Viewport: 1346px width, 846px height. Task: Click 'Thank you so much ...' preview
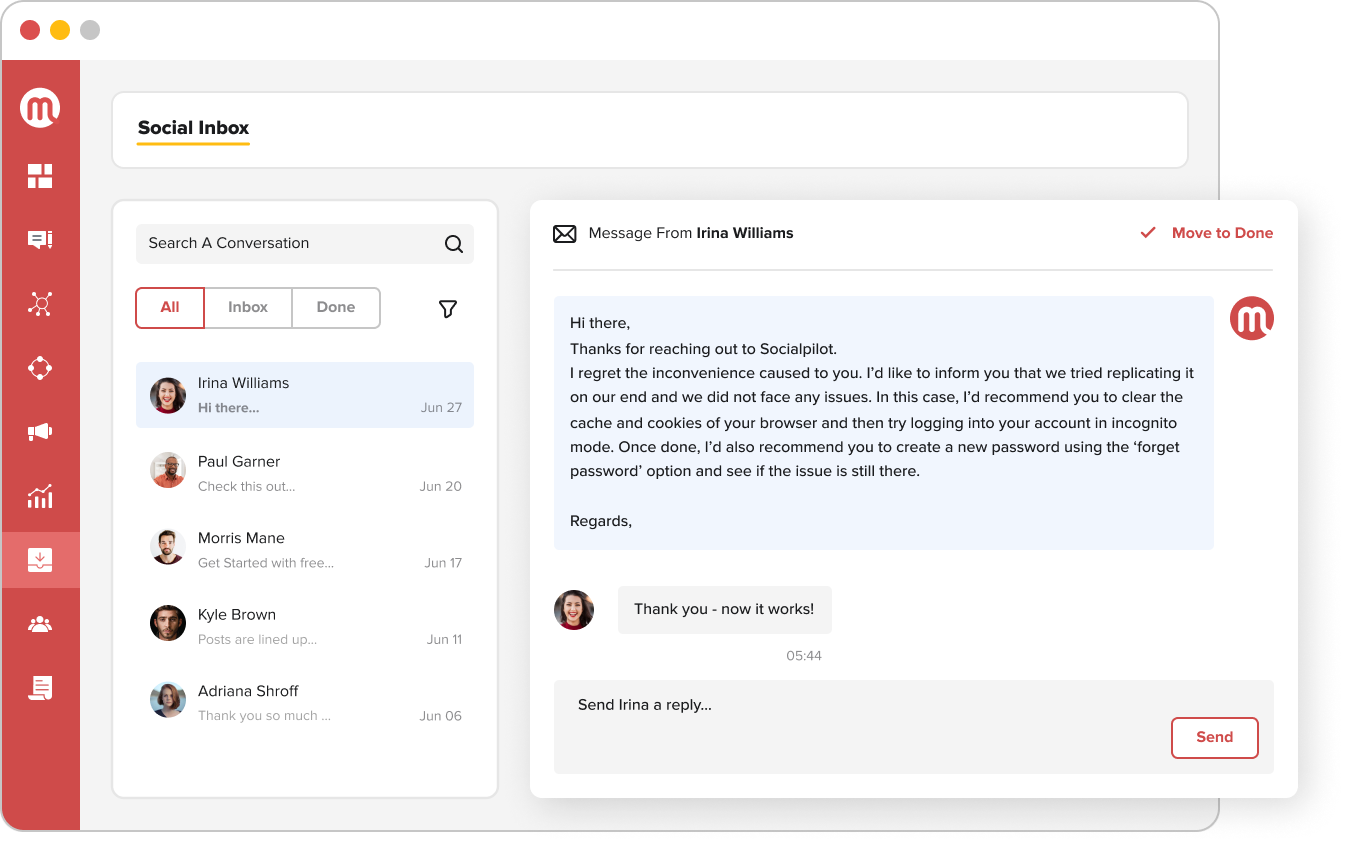point(264,716)
